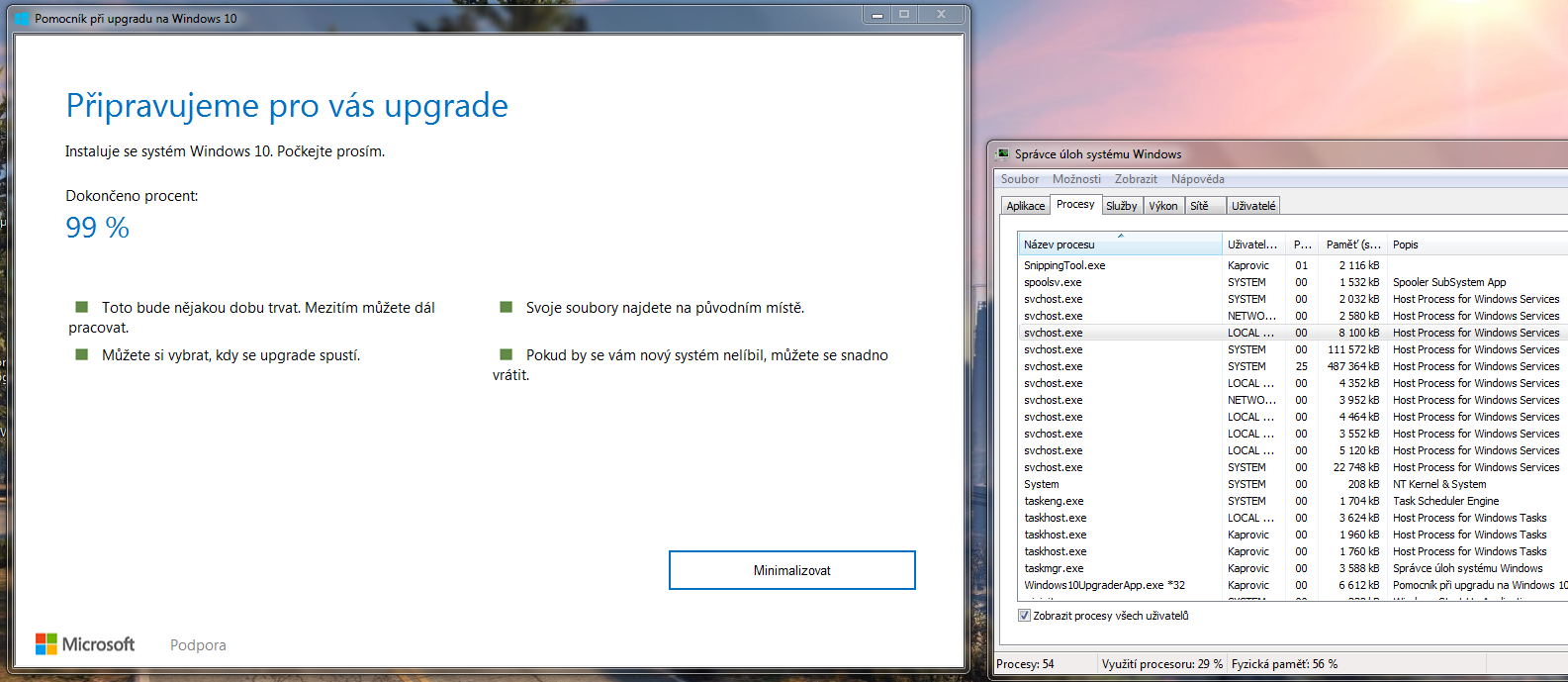The image size is (1568, 682).
Task: Click the 'Task Scheduler Engine' description
Action: click(1445, 501)
